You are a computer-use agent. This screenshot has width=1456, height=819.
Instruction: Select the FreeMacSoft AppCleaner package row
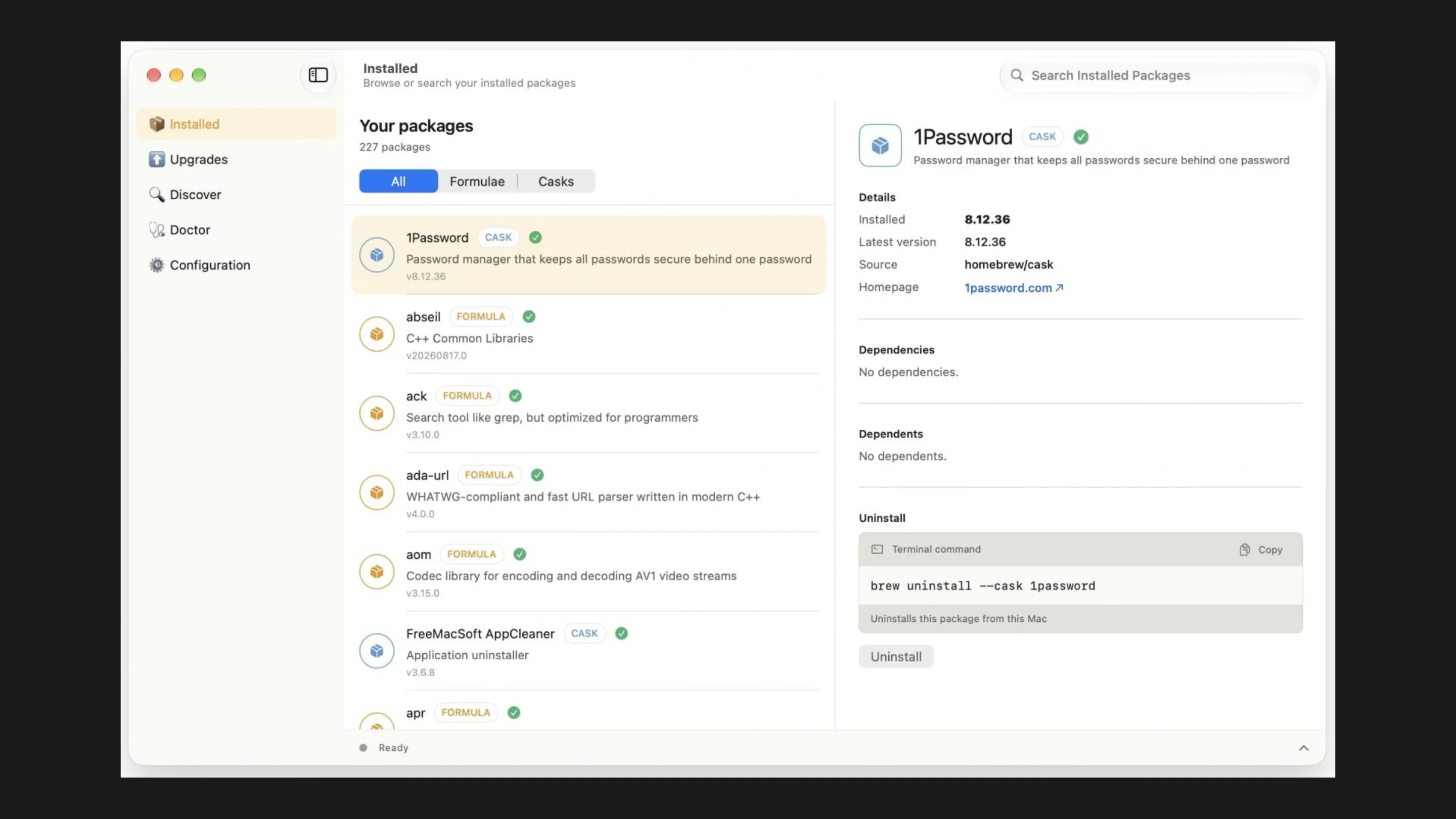tap(588, 651)
